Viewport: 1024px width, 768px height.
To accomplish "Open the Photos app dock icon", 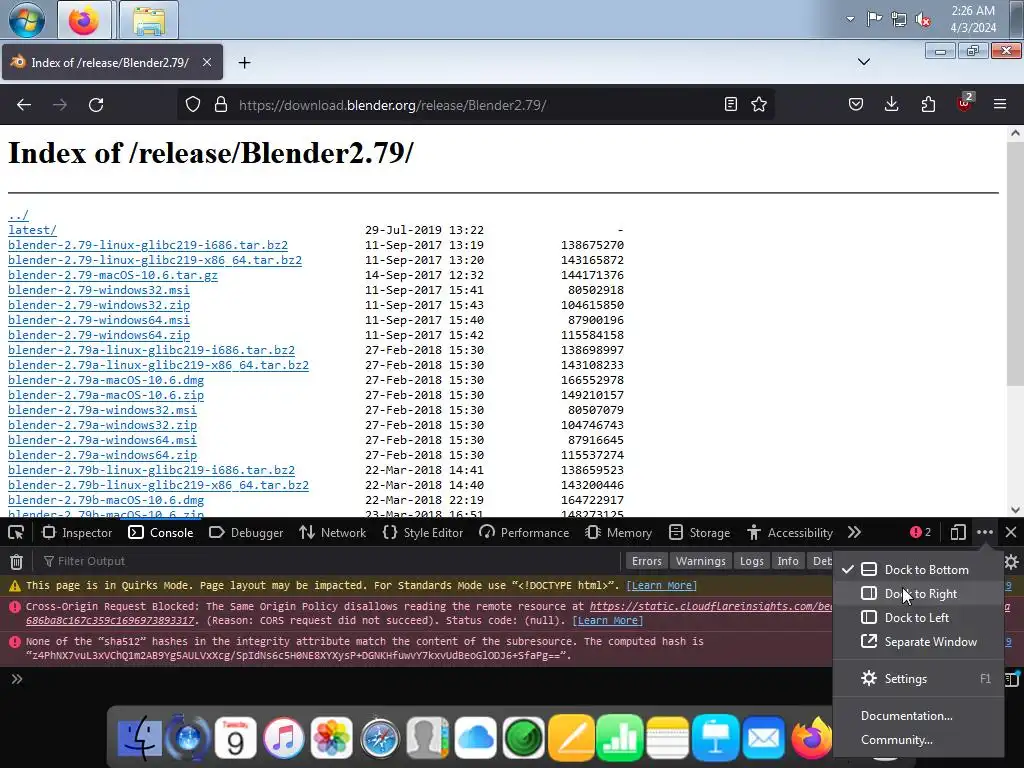I will coord(331,739).
